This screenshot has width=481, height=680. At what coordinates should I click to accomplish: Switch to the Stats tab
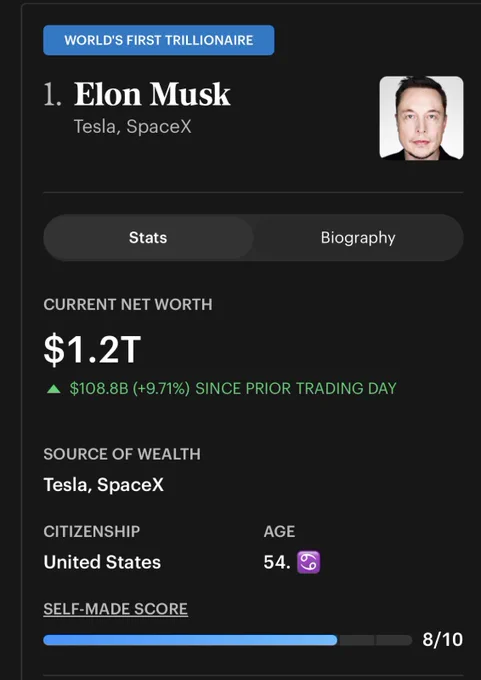148,238
